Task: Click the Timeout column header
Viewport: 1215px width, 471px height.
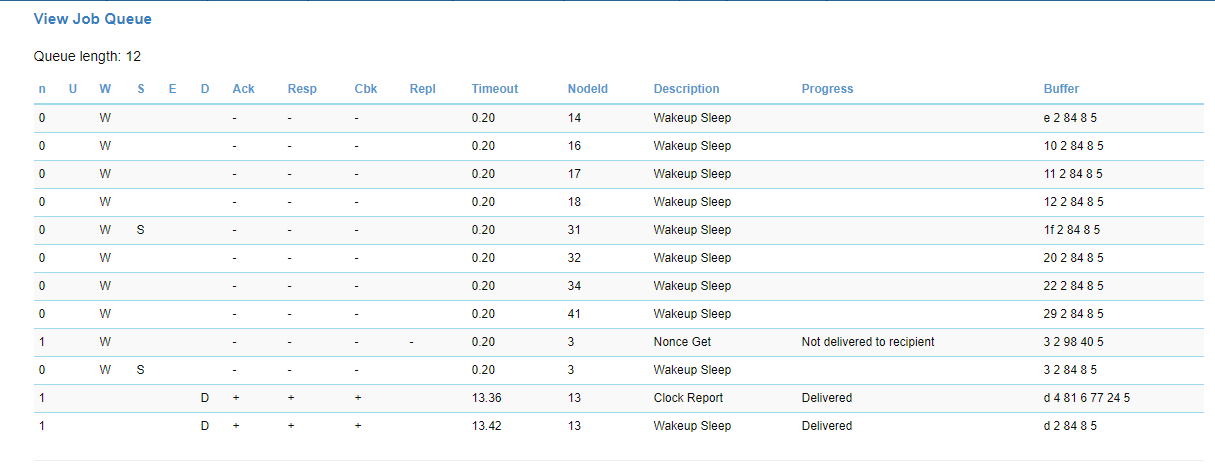Action: click(494, 89)
